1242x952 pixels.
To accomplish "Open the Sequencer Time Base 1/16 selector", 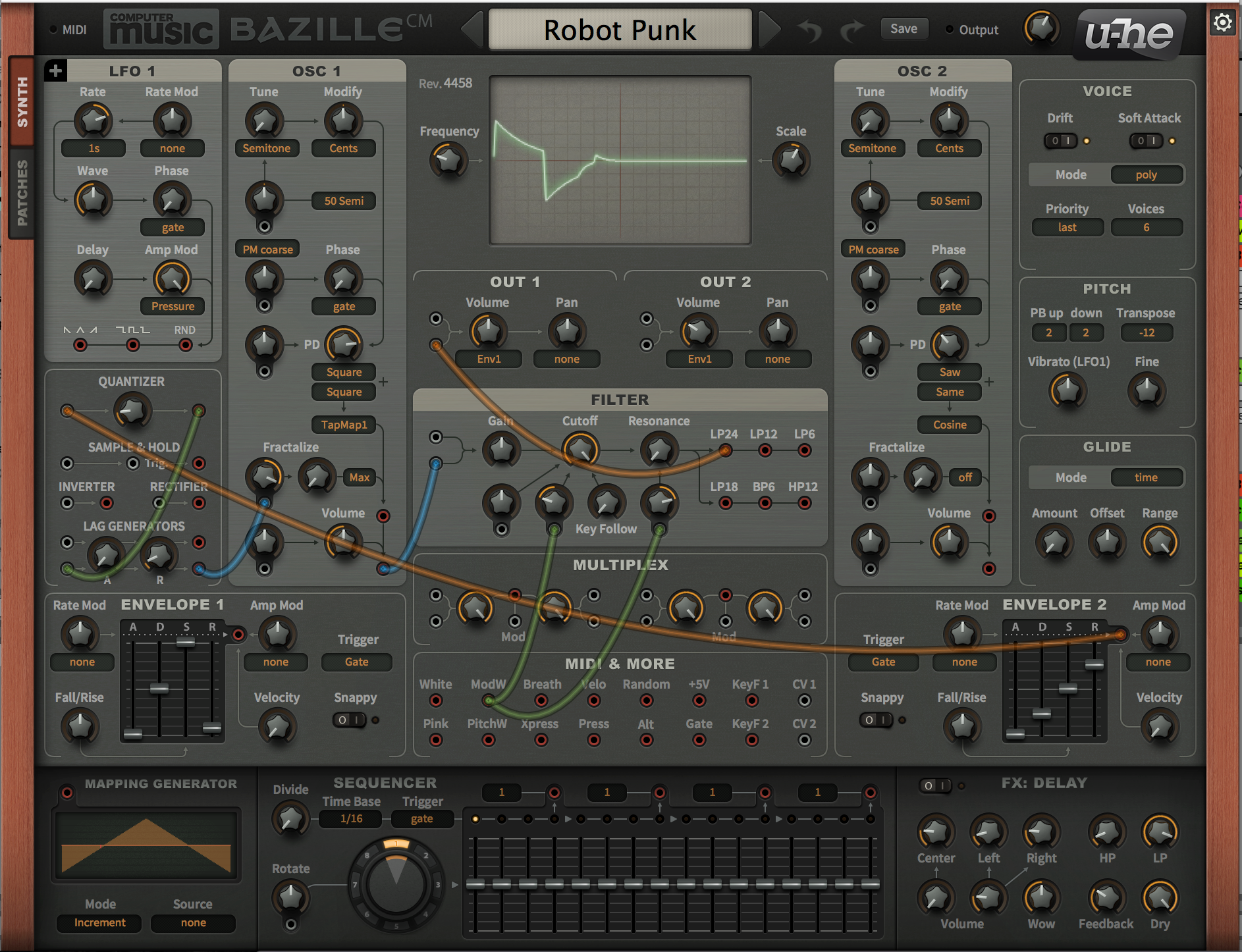I will pos(351,819).
